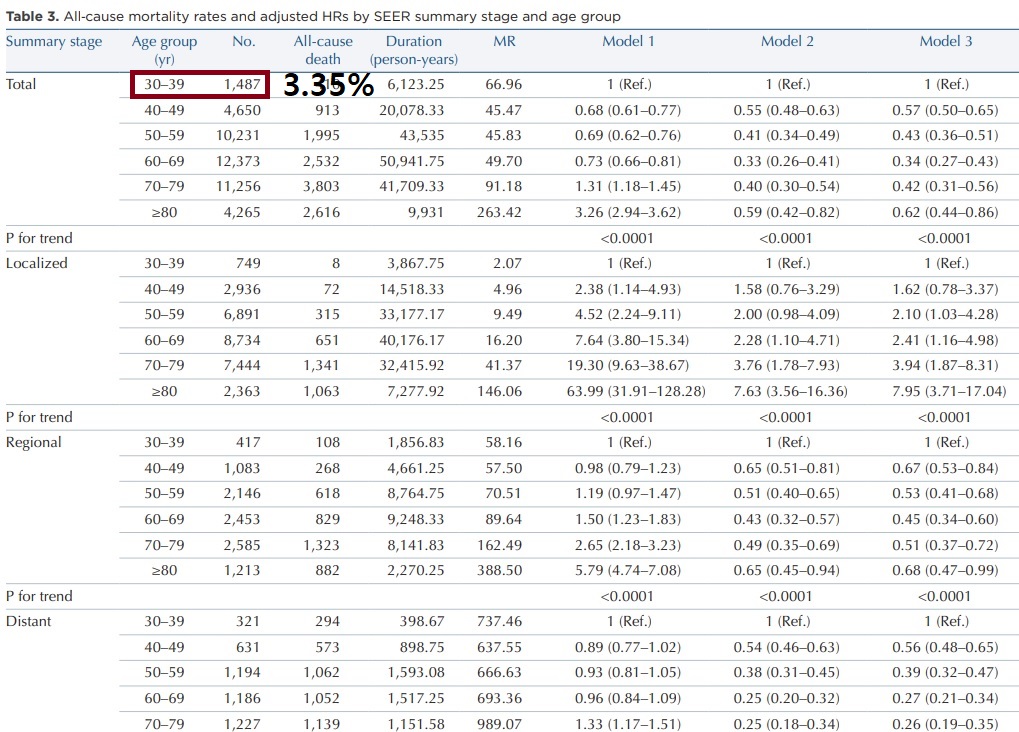Click Model 1 value 2.38 (1.14–4.93)
This screenshot has height=732, width=1019.
click(x=628, y=289)
